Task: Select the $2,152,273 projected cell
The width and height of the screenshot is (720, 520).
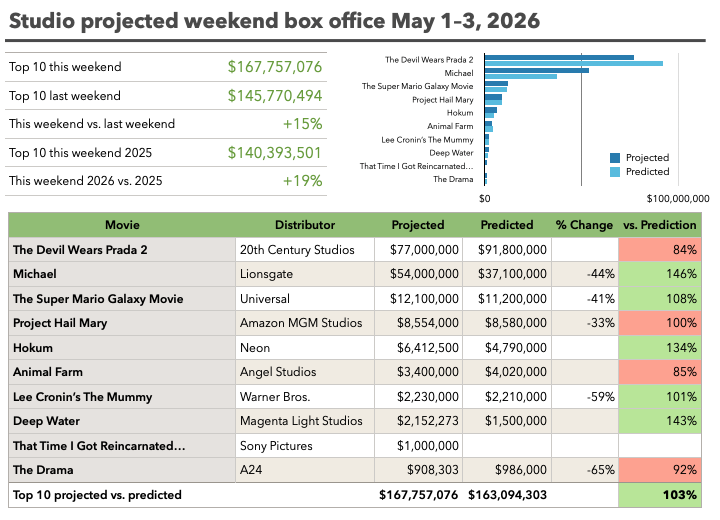Action: [419, 421]
